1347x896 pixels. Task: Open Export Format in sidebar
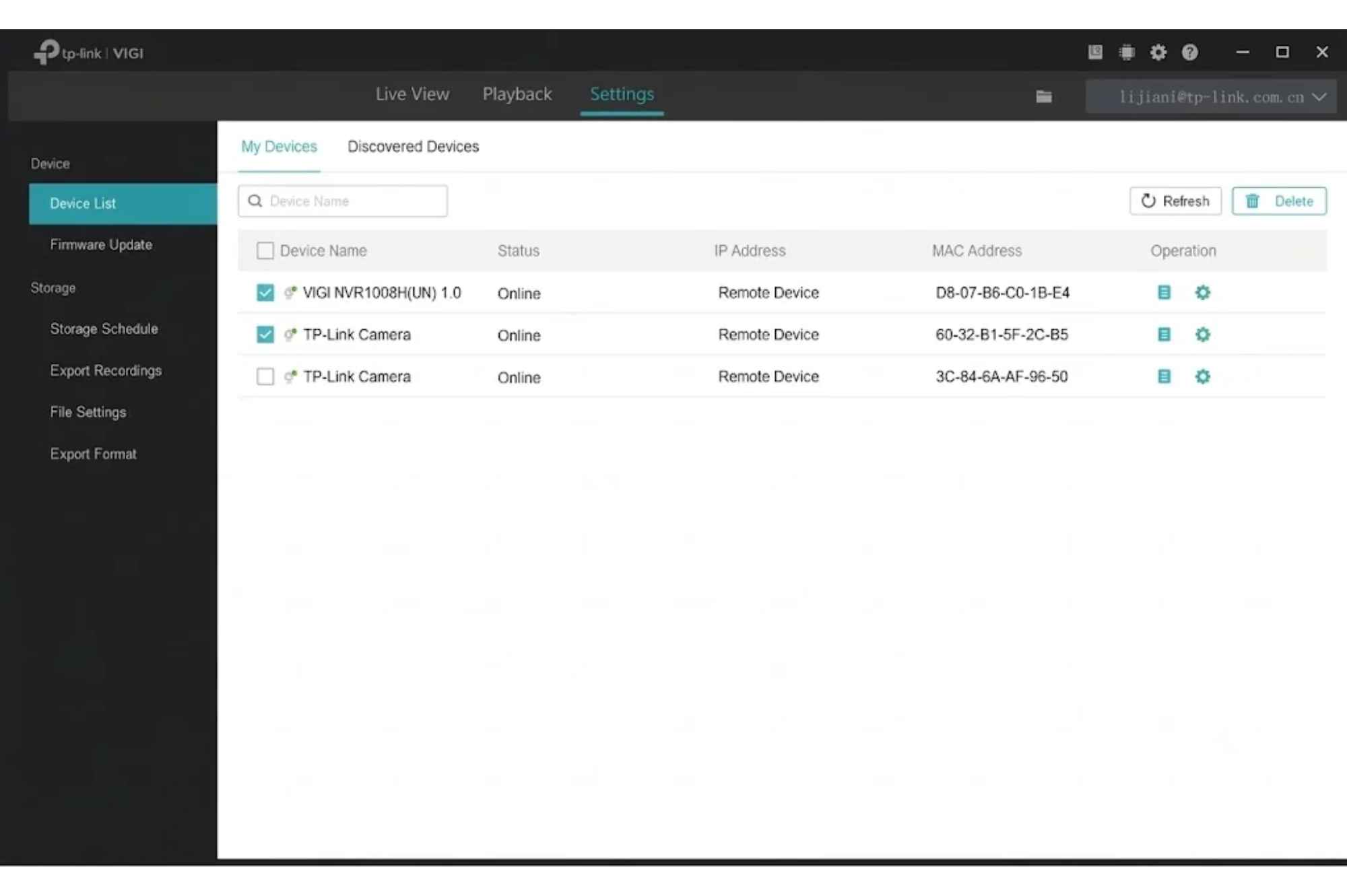pyautogui.click(x=93, y=454)
